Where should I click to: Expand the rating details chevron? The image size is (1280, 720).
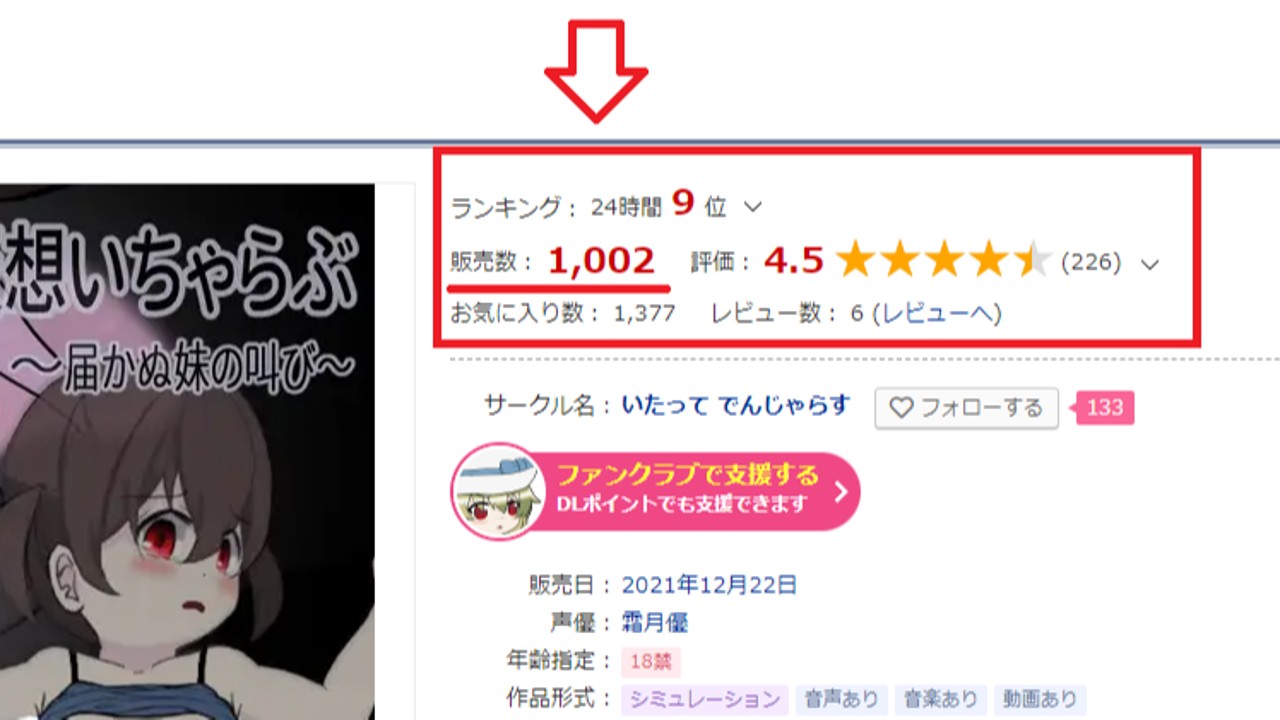[1150, 265]
